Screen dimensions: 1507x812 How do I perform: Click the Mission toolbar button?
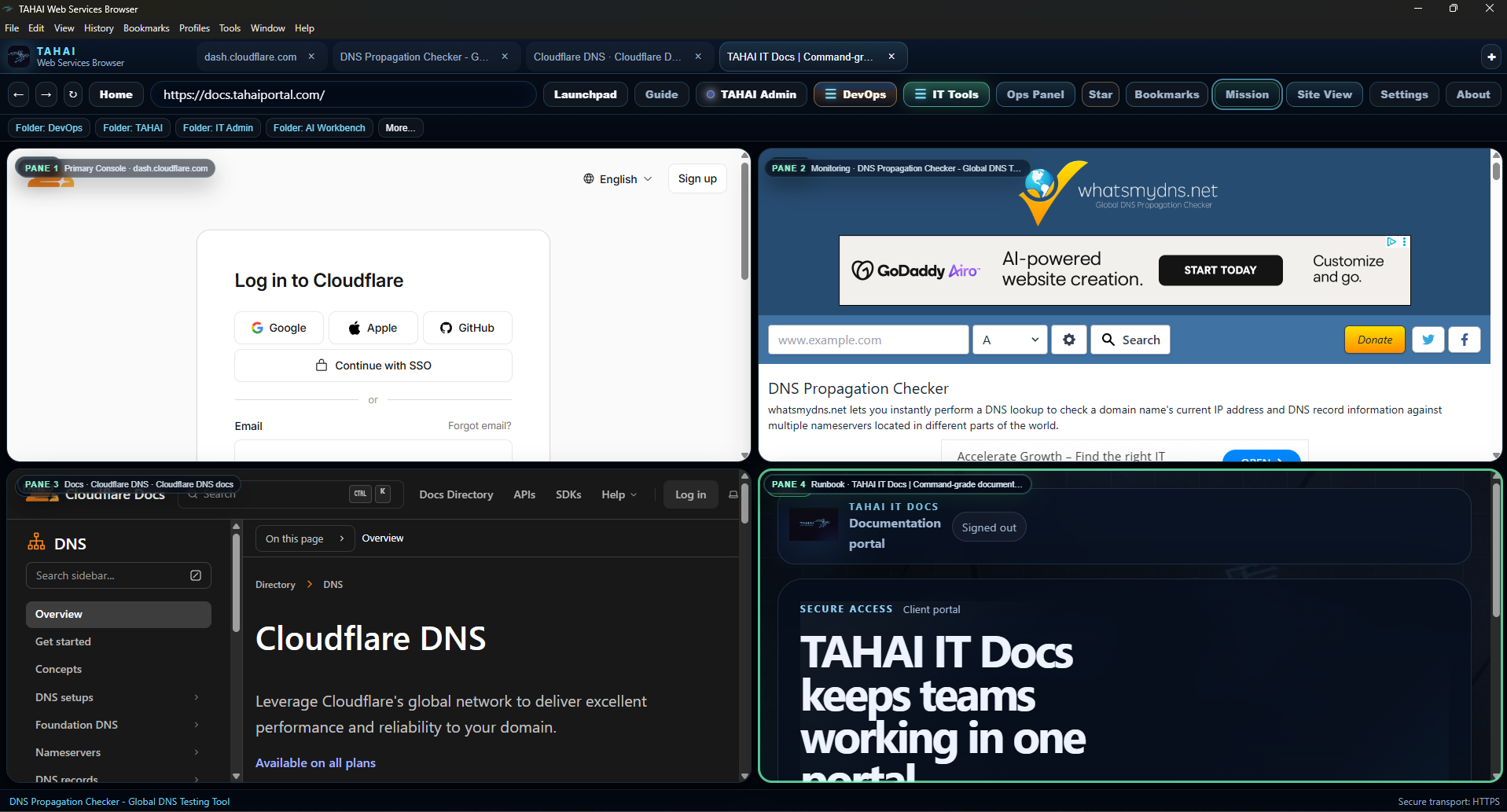coord(1247,94)
